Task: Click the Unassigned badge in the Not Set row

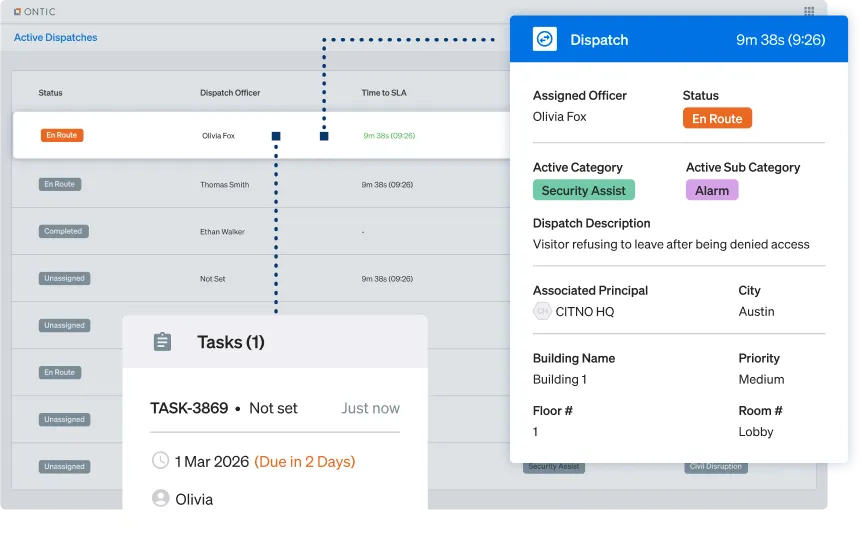Action: tap(64, 279)
